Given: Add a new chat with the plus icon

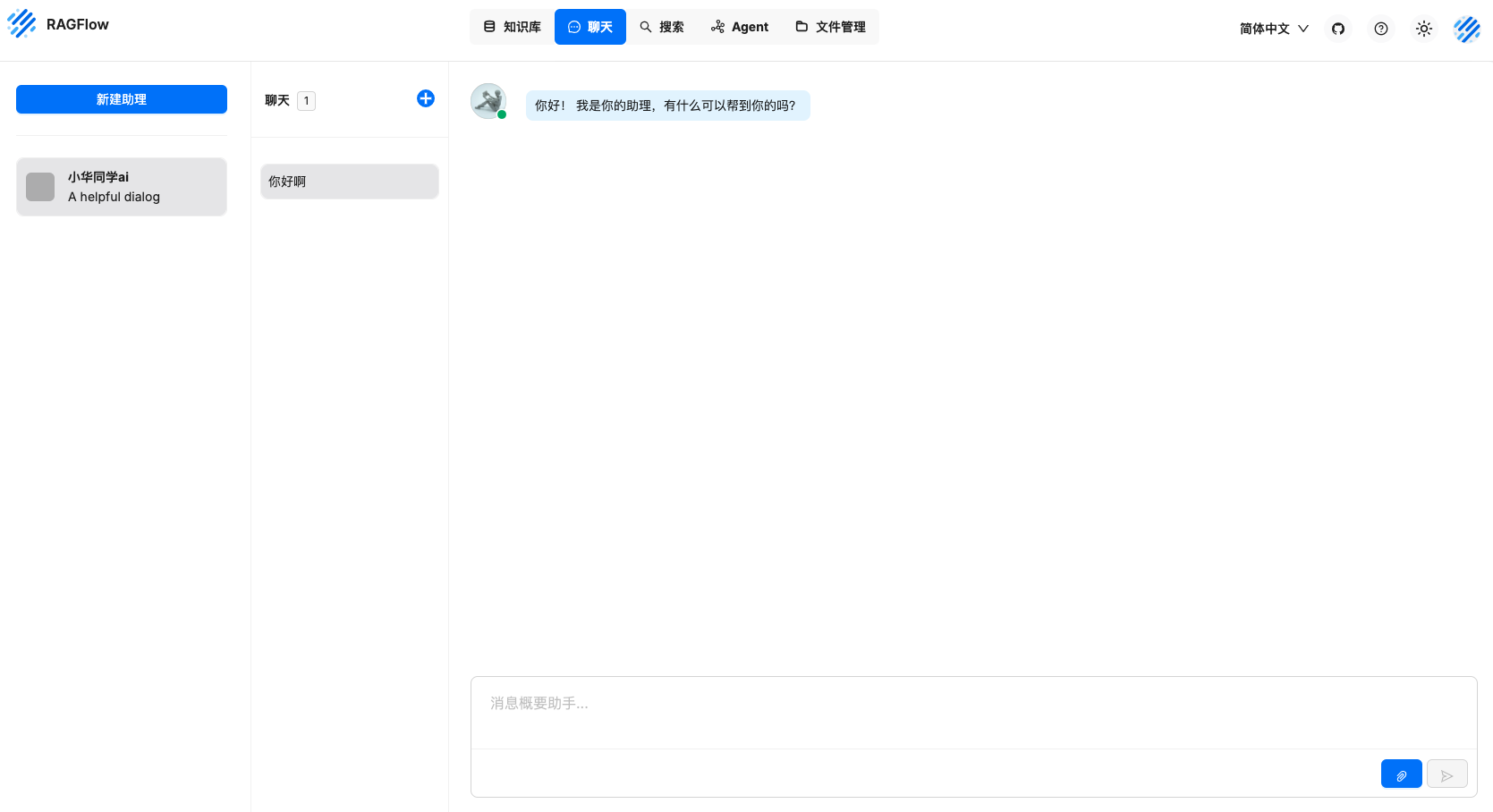Looking at the screenshot, I should (x=426, y=98).
